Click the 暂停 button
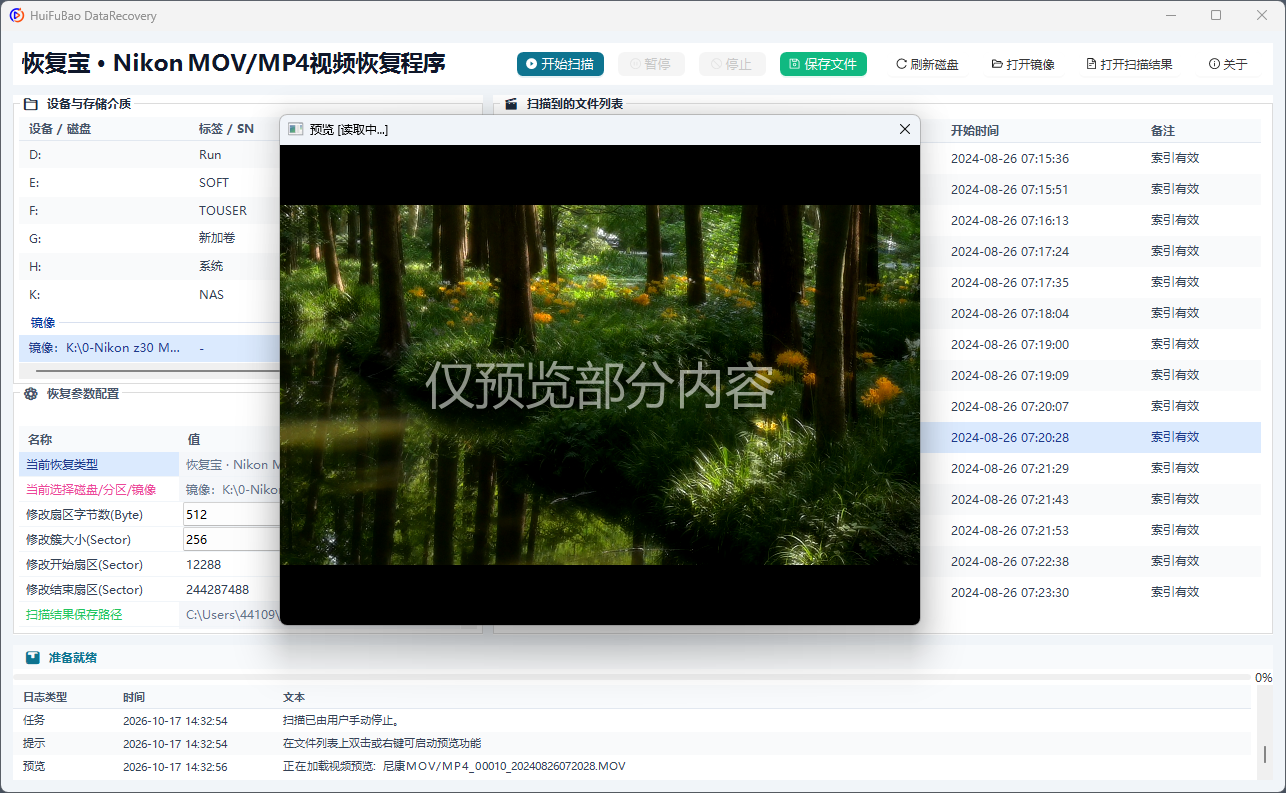 pos(650,64)
